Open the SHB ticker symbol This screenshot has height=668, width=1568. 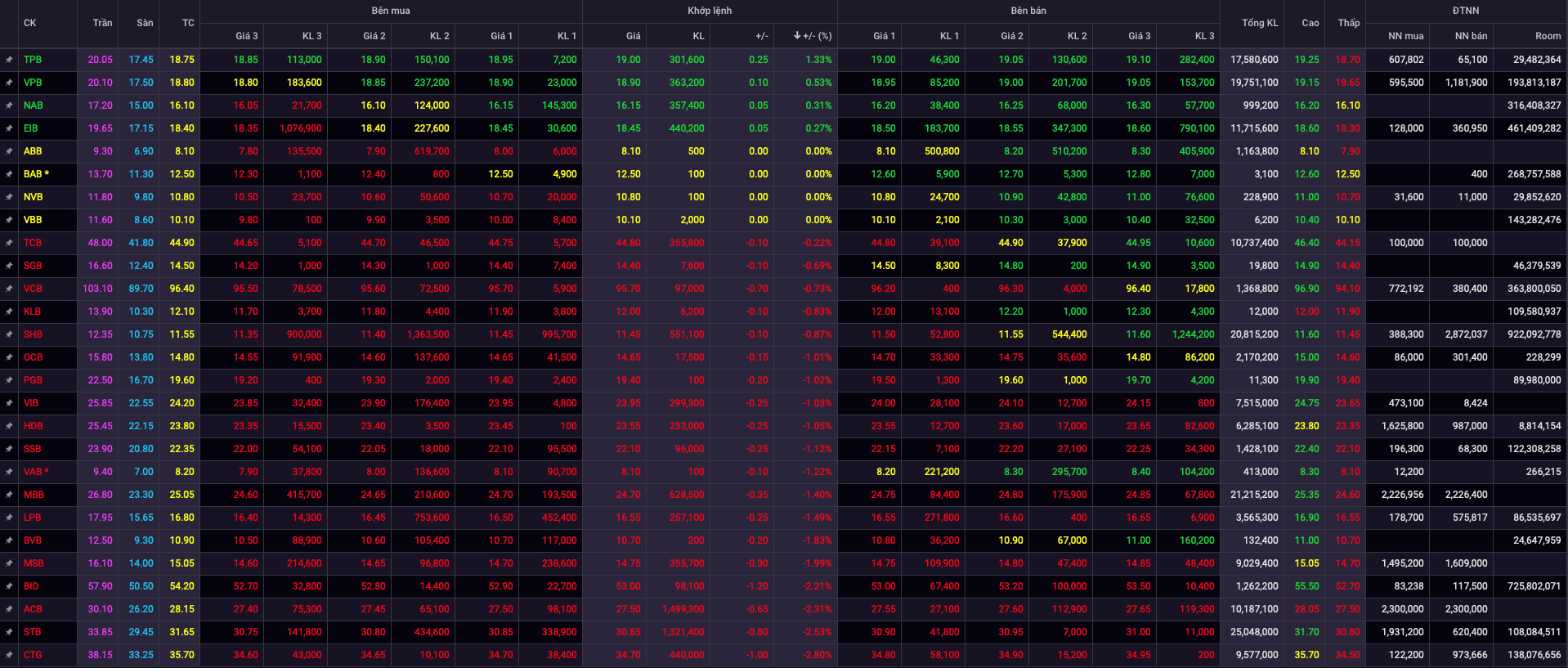[33, 334]
